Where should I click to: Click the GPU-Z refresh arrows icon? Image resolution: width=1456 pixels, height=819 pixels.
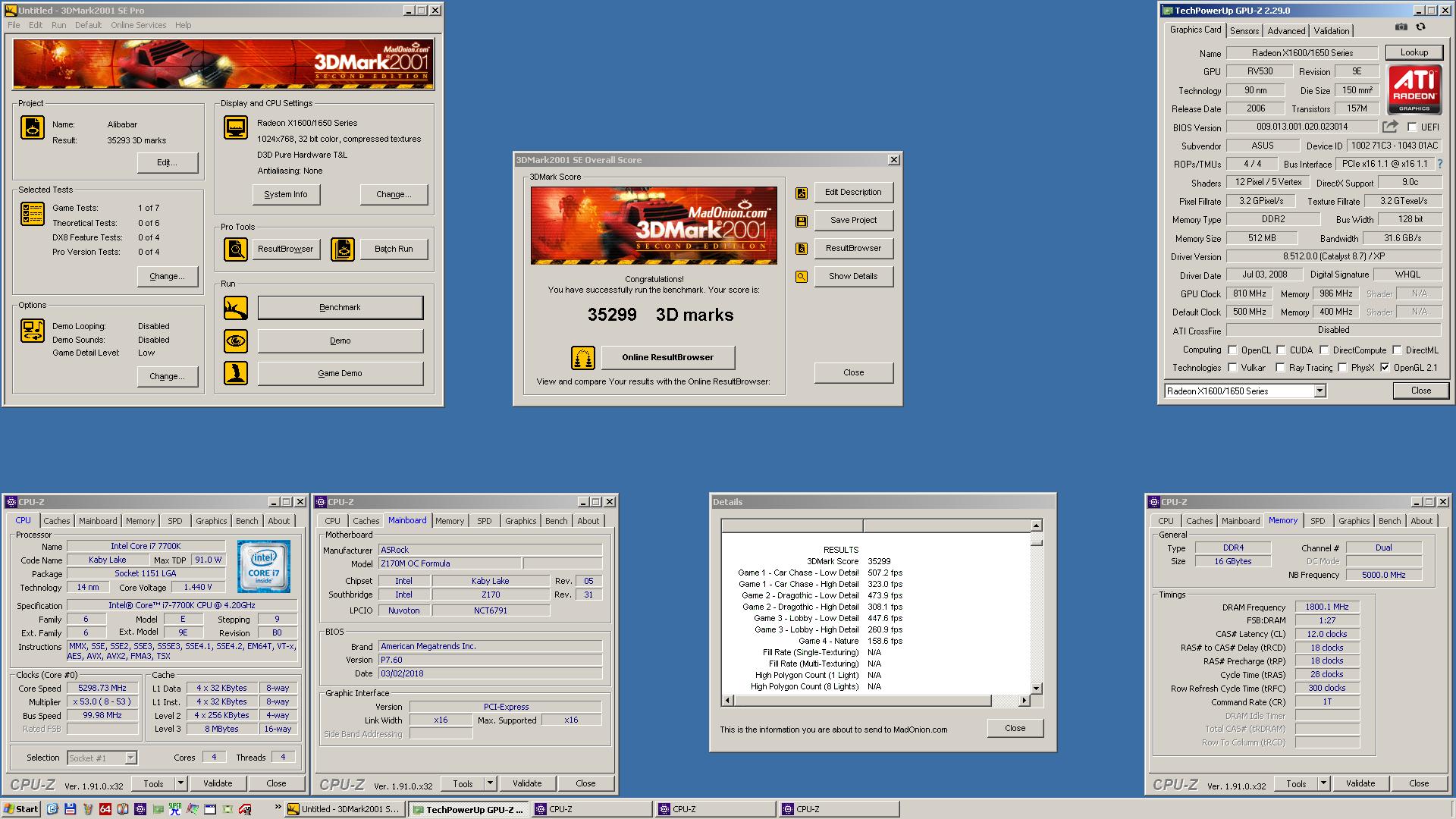click(1420, 27)
